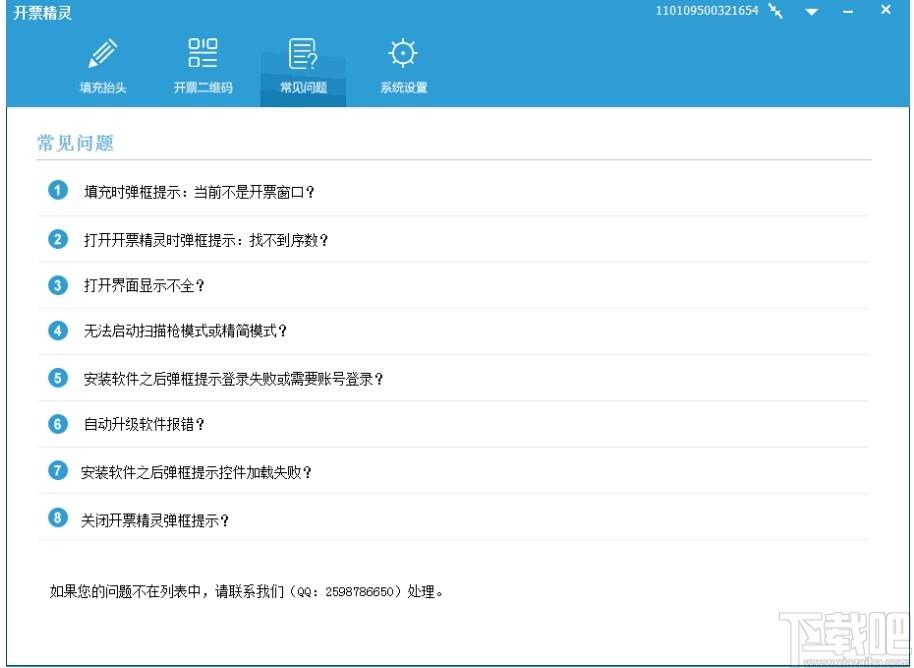Click the number 2 circle icon

[x=58, y=239]
